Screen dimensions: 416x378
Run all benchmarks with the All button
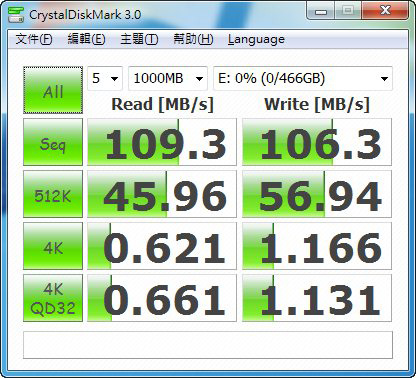point(53,90)
